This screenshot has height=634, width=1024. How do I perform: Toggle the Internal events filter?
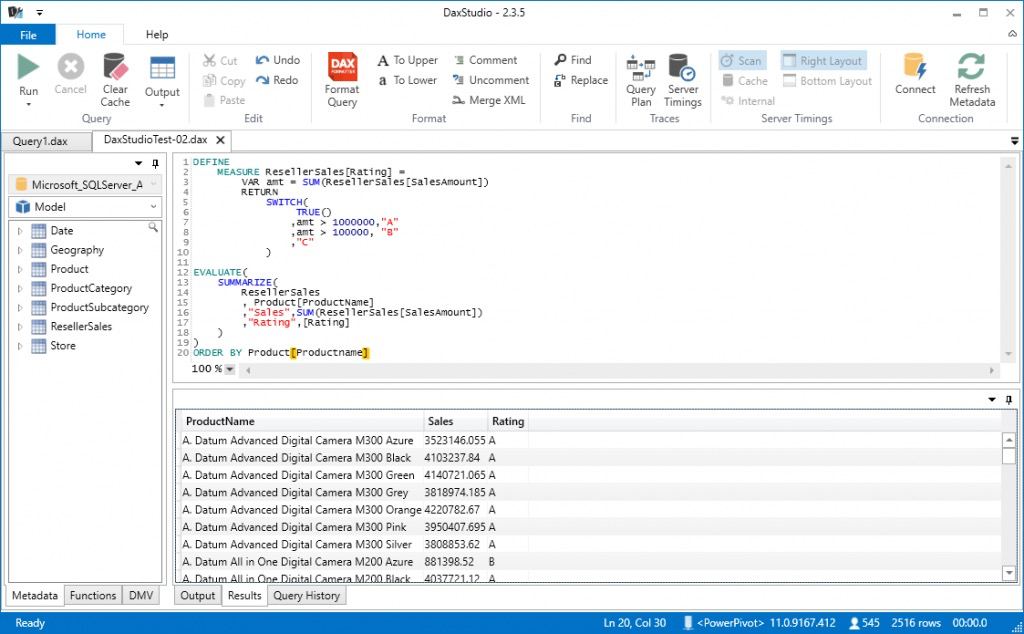click(748, 101)
